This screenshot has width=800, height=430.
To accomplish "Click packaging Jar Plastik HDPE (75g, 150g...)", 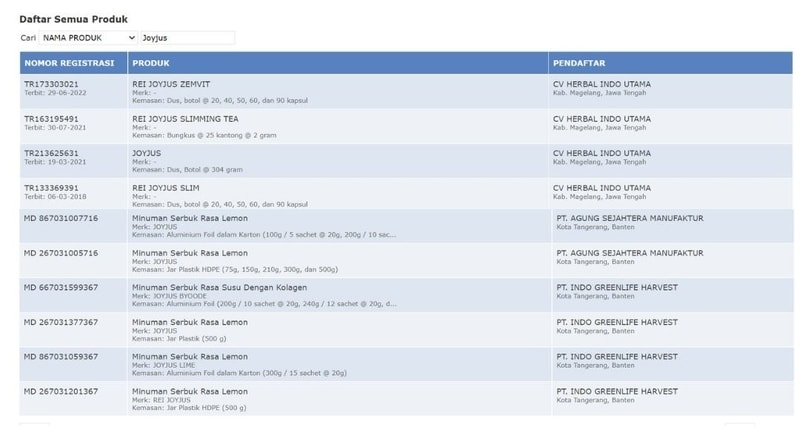I will [235, 269].
